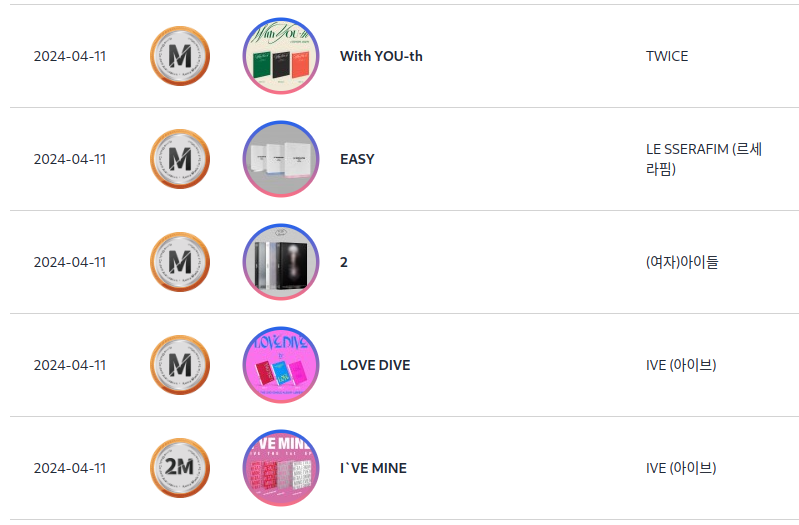Click the album title 2
Screen dimensions: 799x525
coord(344,262)
